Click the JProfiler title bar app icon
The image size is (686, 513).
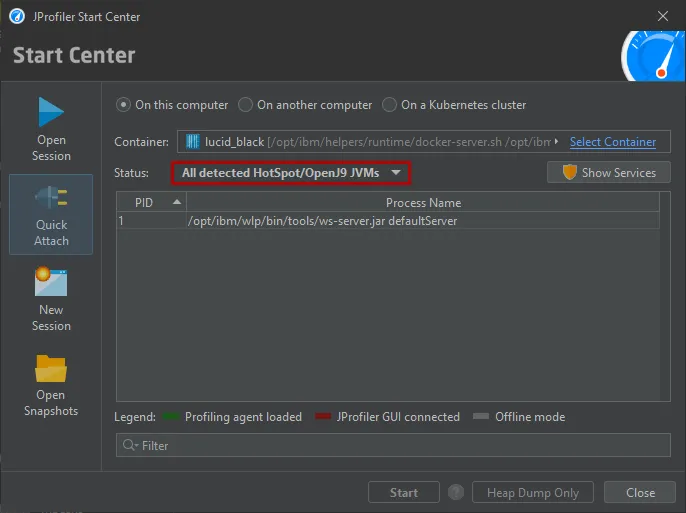point(17,17)
